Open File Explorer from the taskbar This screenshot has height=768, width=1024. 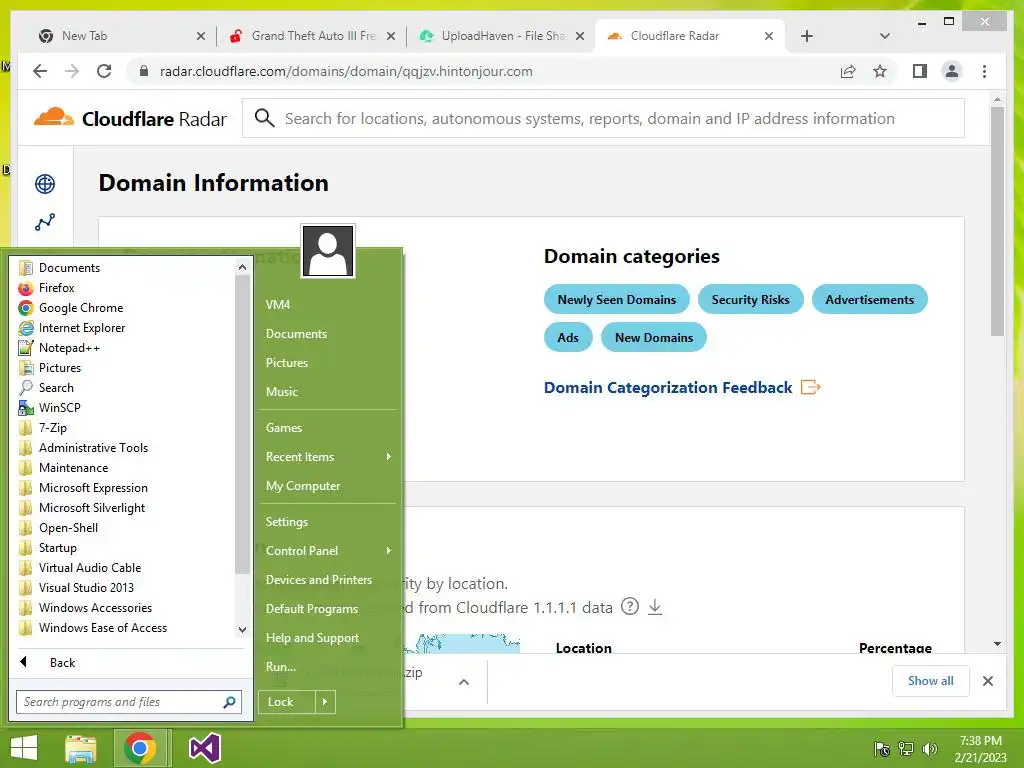pos(81,748)
